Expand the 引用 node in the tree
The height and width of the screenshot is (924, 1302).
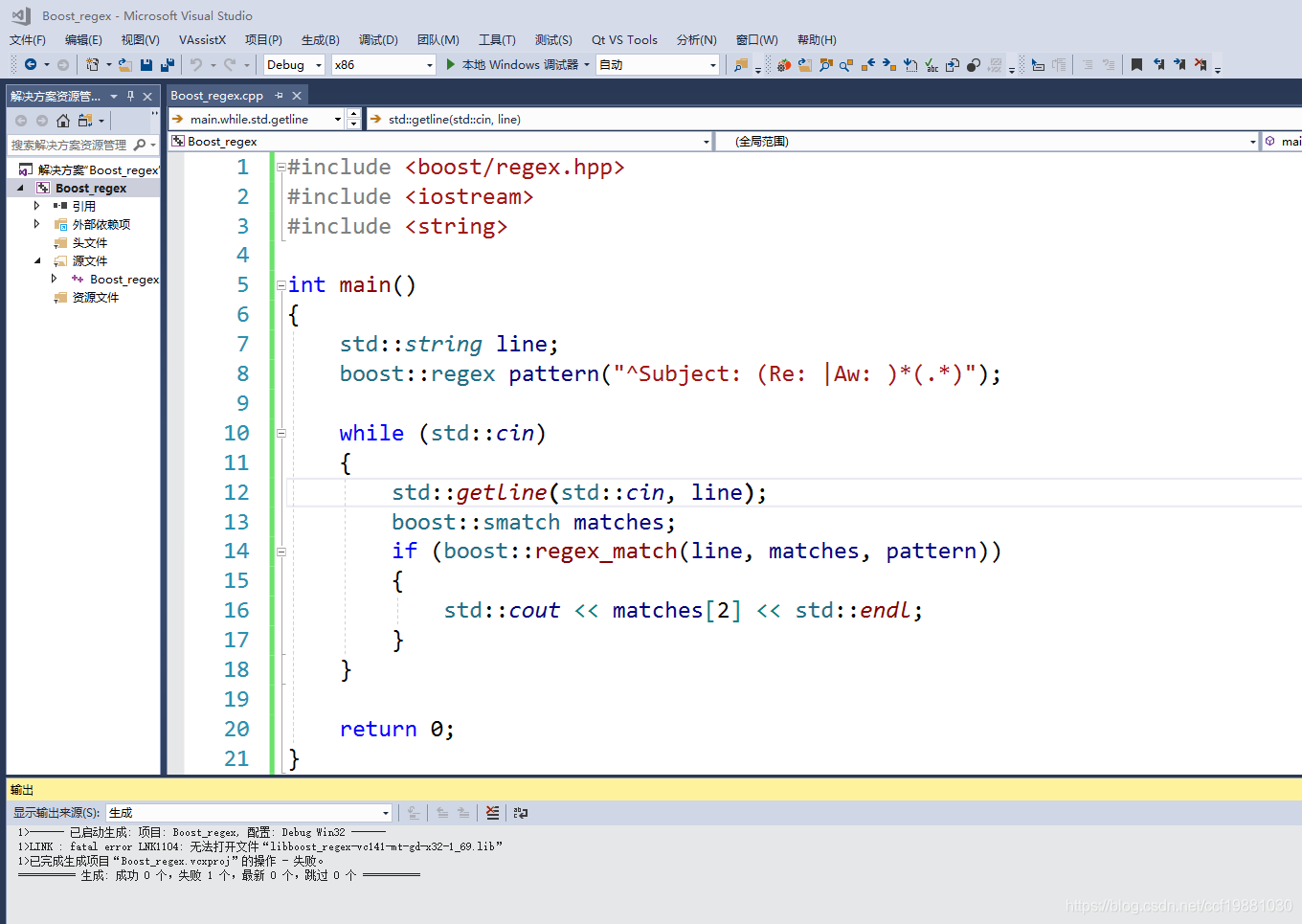[x=37, y=206]
